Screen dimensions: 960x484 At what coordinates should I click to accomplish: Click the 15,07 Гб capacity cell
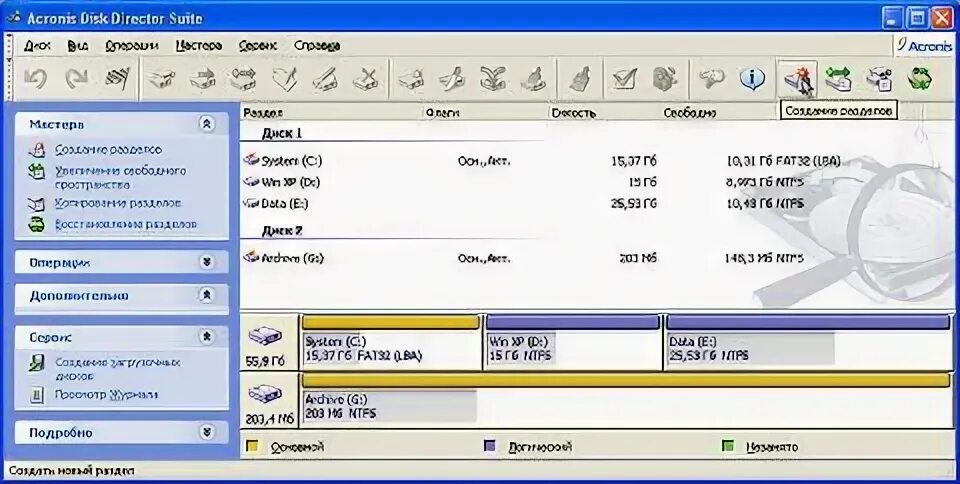(x=634, y=161)
